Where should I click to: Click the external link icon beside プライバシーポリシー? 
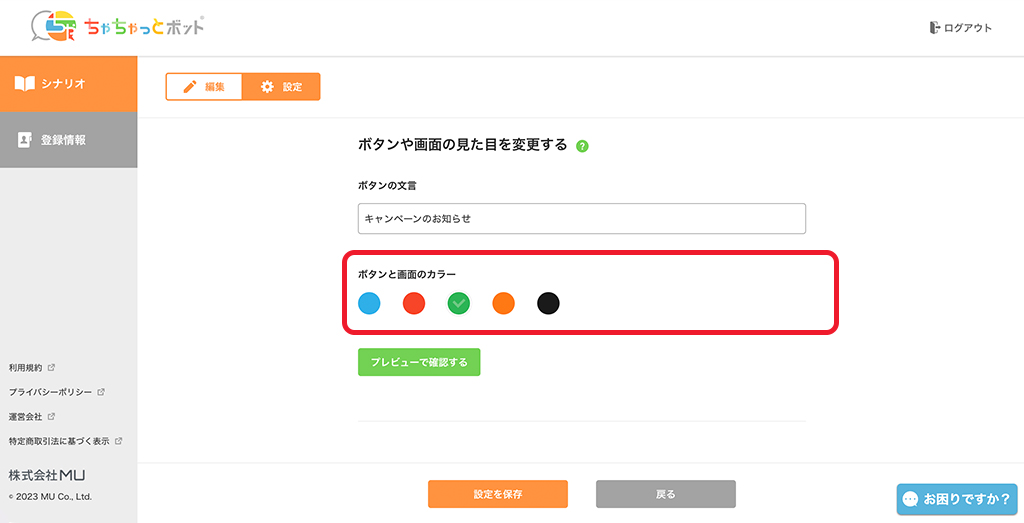tap(101, 392)
